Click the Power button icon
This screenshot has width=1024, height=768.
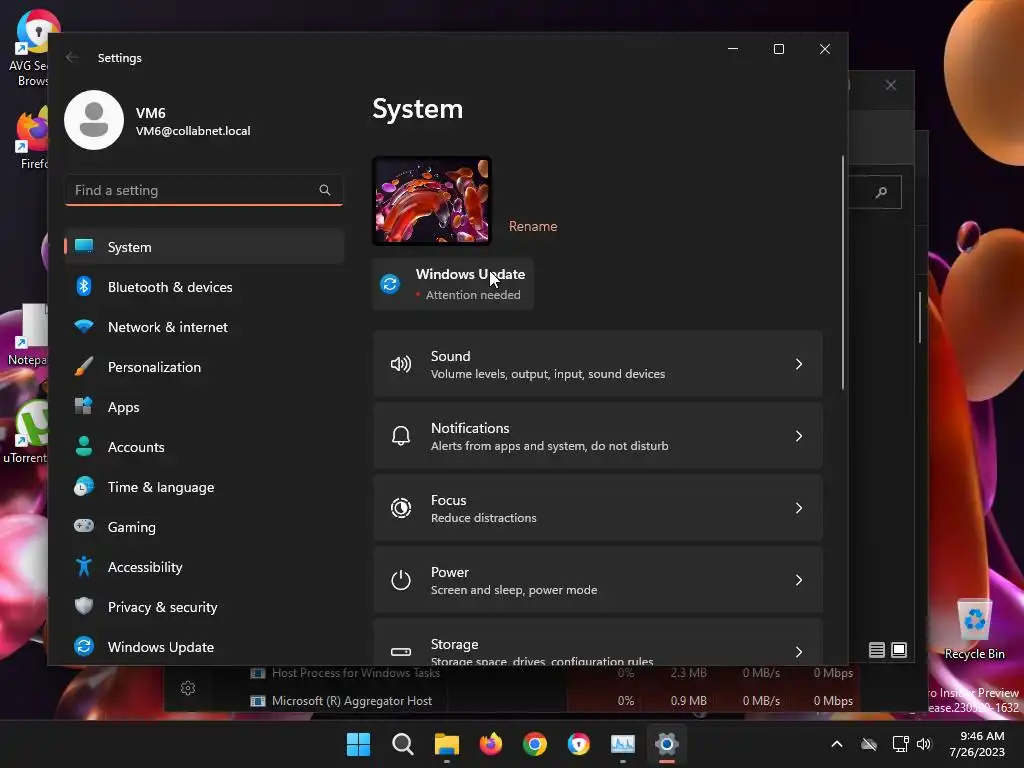pos(401,580)
